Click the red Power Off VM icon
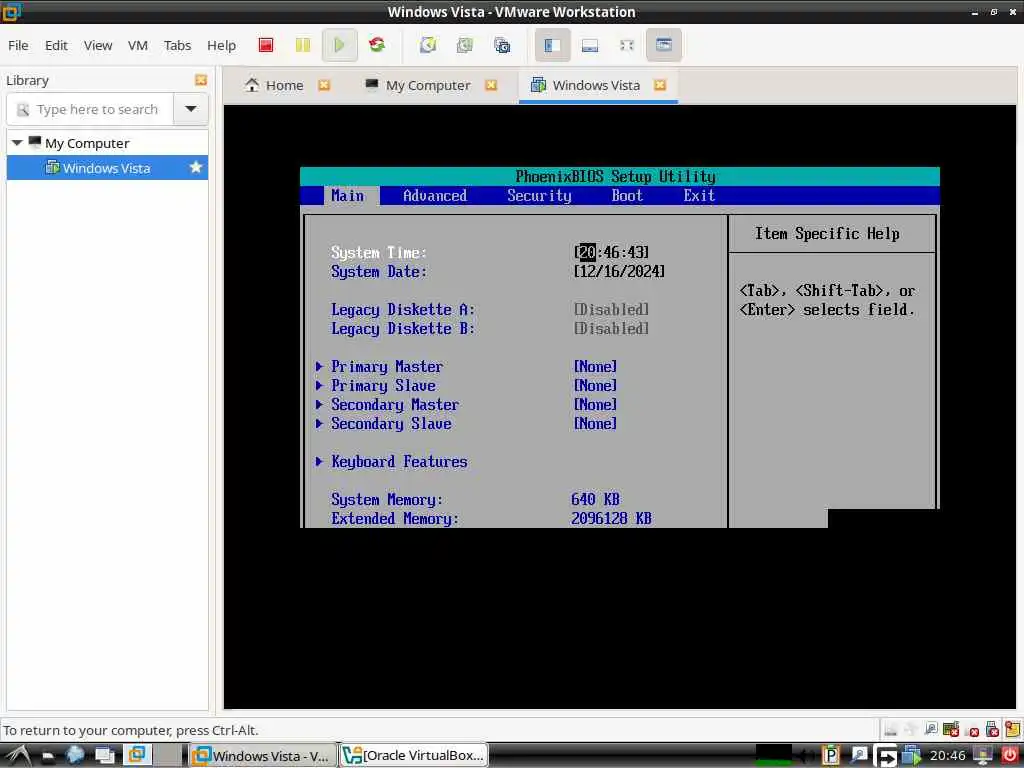This screenshot has height=768, width=1024. point(265,45)
